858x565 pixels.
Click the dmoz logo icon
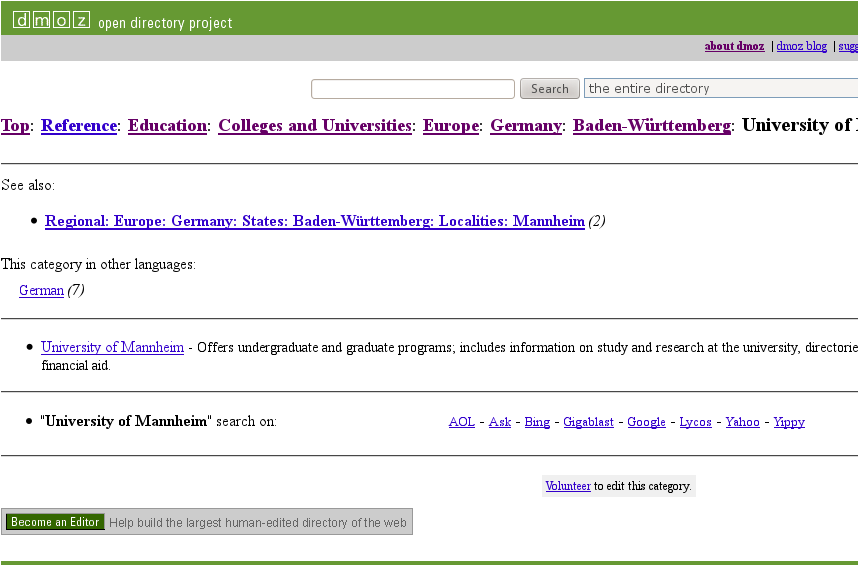51,20
